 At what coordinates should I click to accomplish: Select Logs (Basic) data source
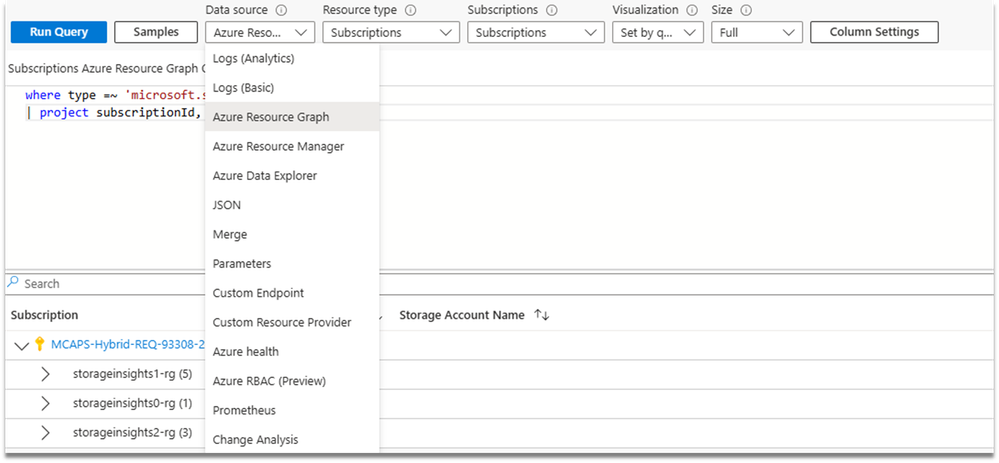(292, 88)
